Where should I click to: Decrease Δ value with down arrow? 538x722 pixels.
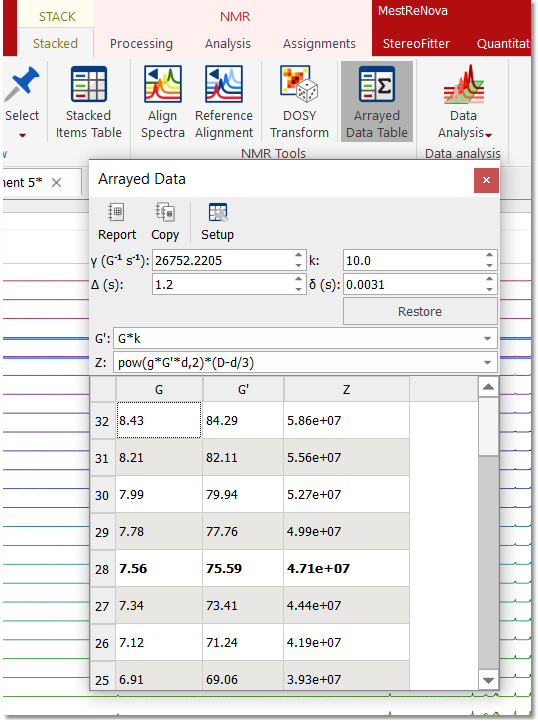[298, 290]
